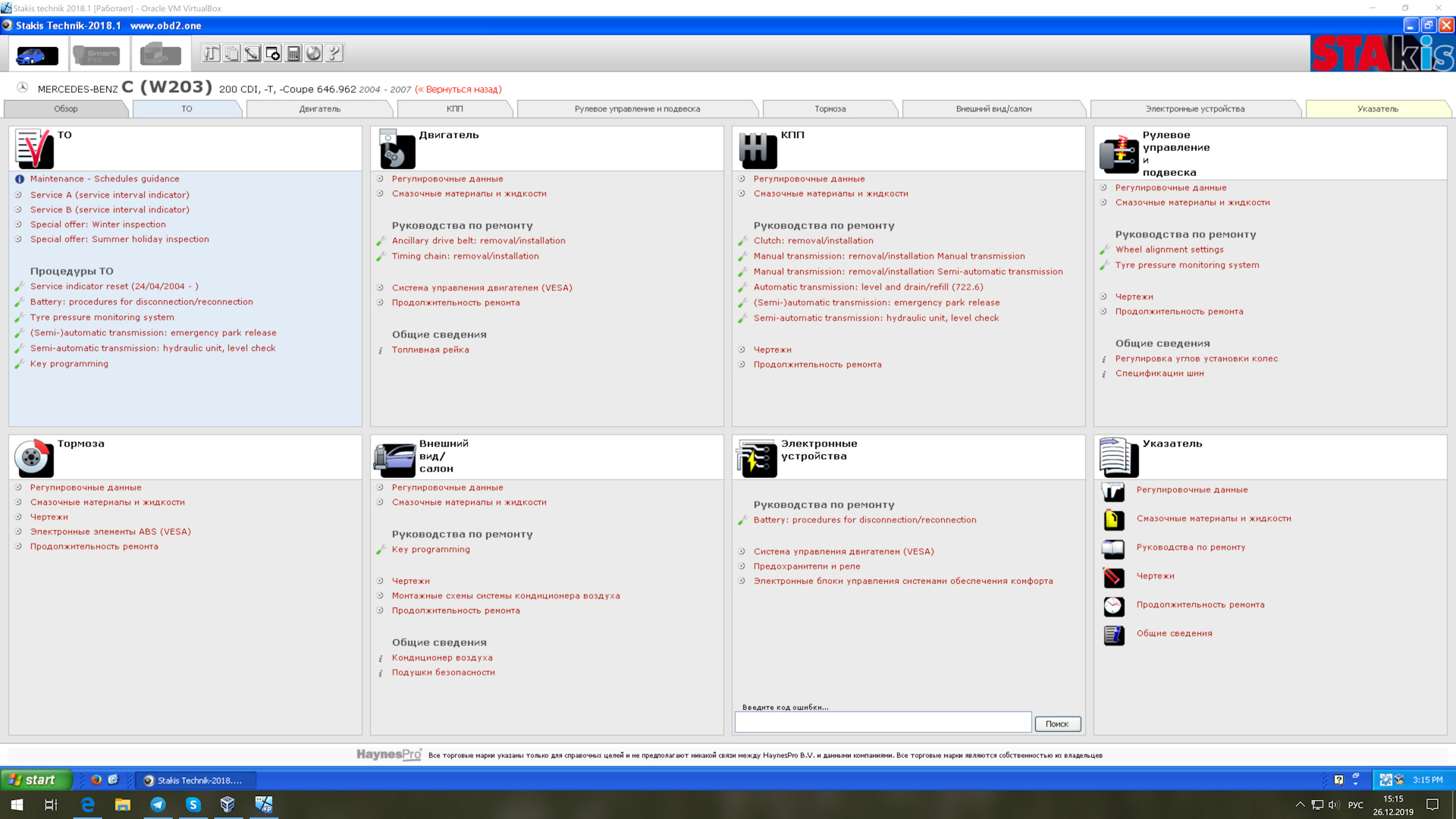Open the question mark help icon

334,53
